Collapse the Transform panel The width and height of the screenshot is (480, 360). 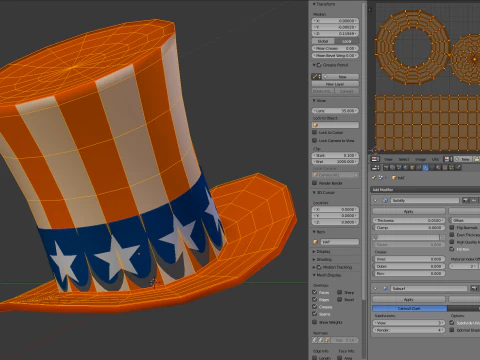(x=314, y=4)
